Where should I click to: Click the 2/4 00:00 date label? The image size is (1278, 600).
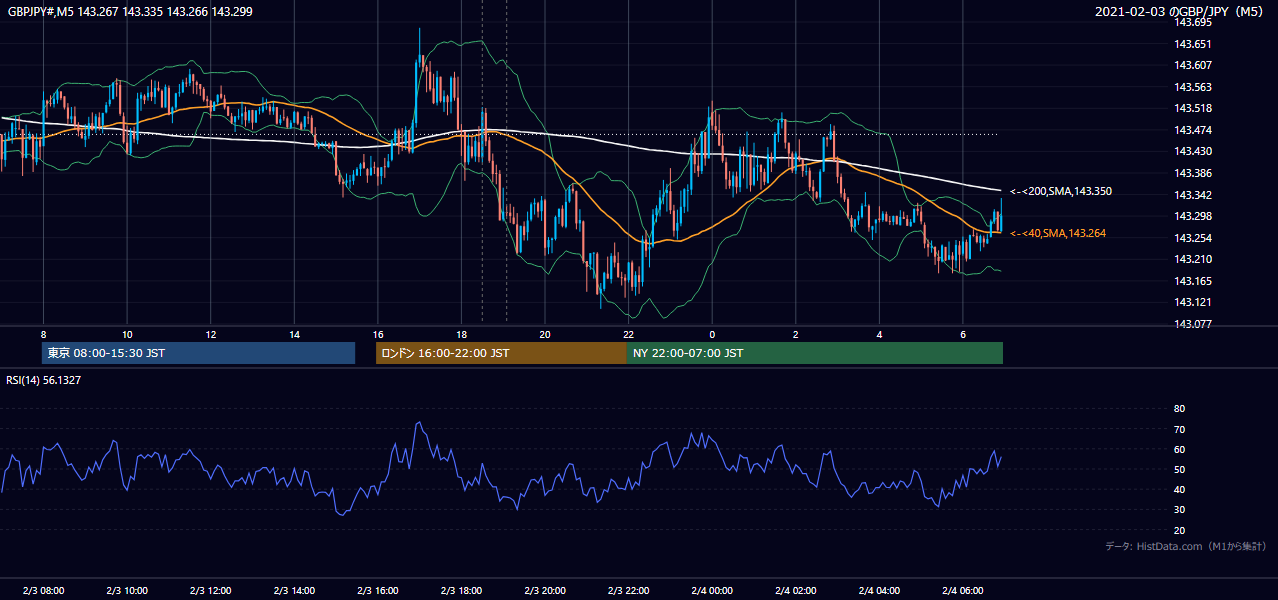(712, 591)
